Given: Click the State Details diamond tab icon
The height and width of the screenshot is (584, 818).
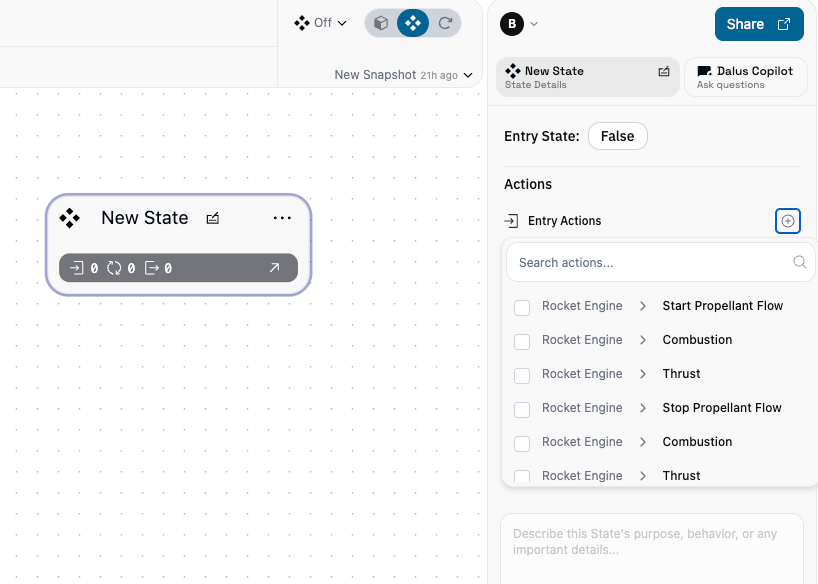Looking at the screenshot, I should (x=512, y=71).
